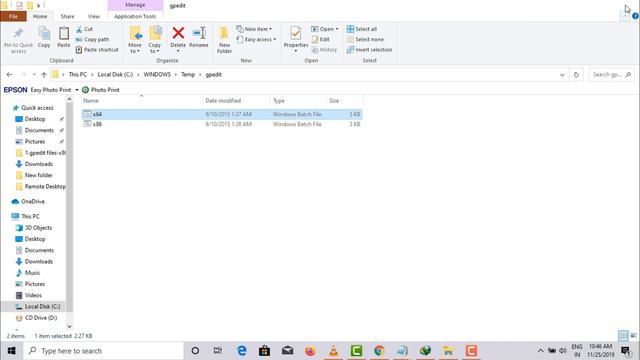Create a New folder

[x=224, y=40]
